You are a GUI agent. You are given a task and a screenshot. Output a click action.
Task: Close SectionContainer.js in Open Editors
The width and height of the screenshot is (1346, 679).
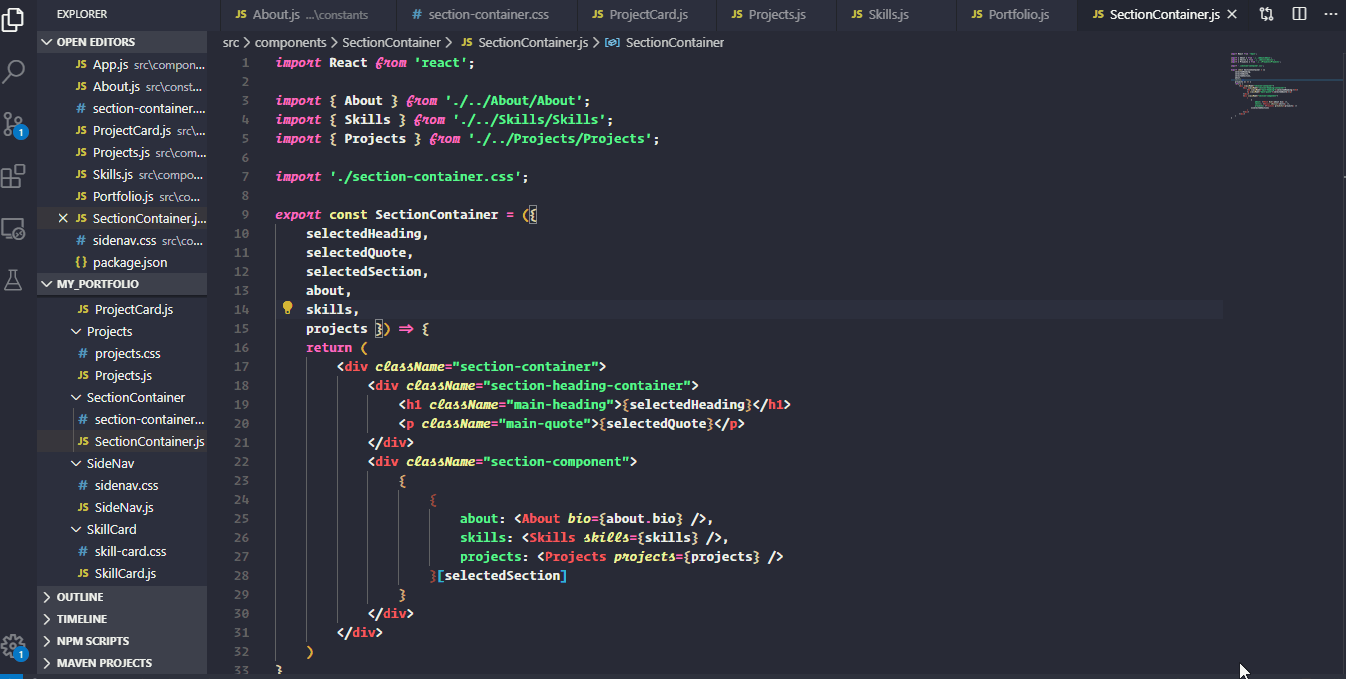(63, 218)
